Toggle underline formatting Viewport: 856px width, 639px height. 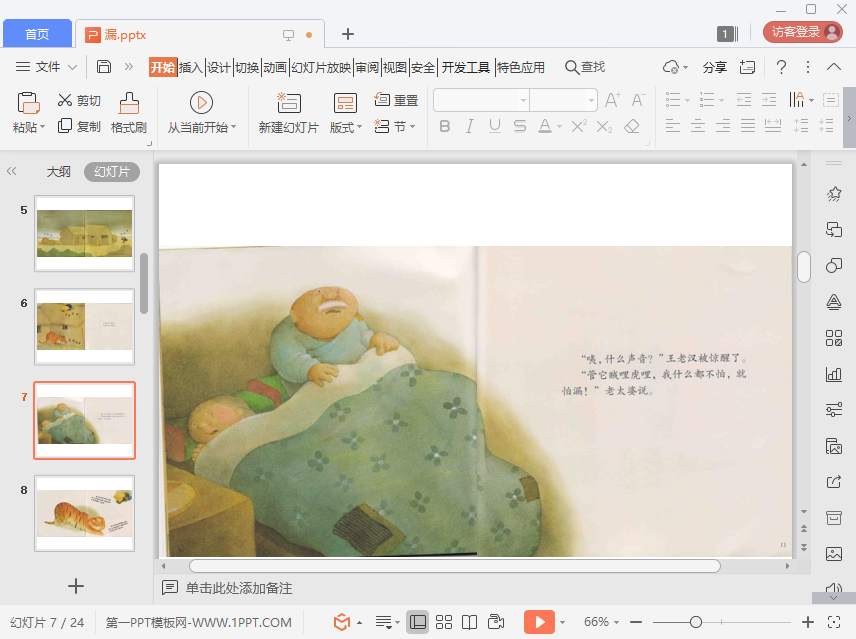pyautogui.click(x=495, y=127)
